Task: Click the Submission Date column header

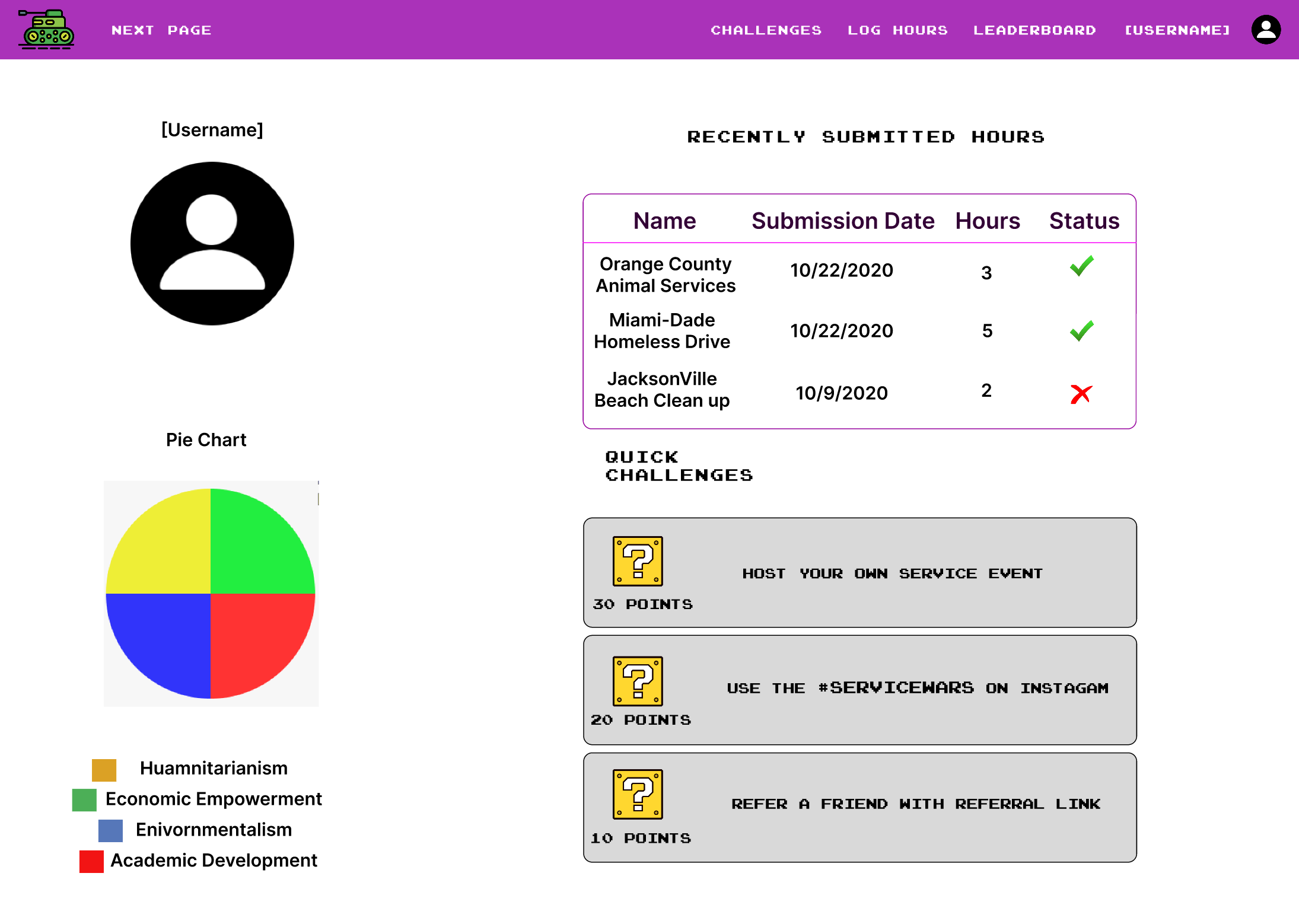Action: click(842, 221)
